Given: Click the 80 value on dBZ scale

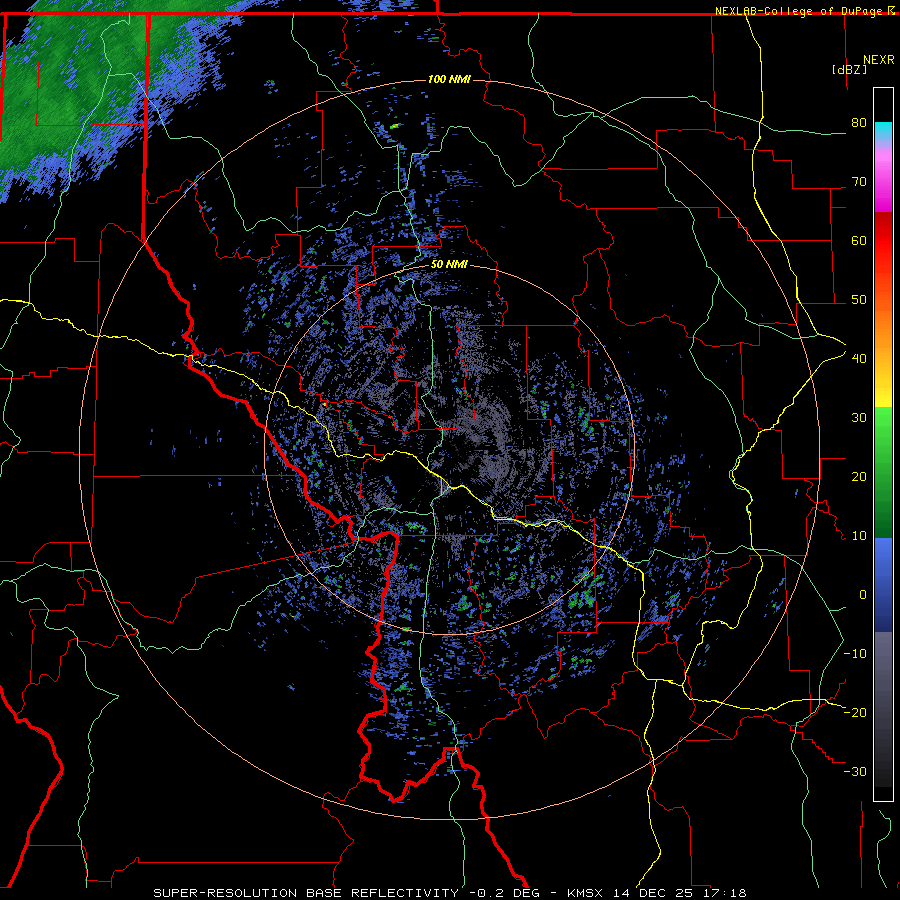Looking at the screenshot, I should click(x=859, y=122).
